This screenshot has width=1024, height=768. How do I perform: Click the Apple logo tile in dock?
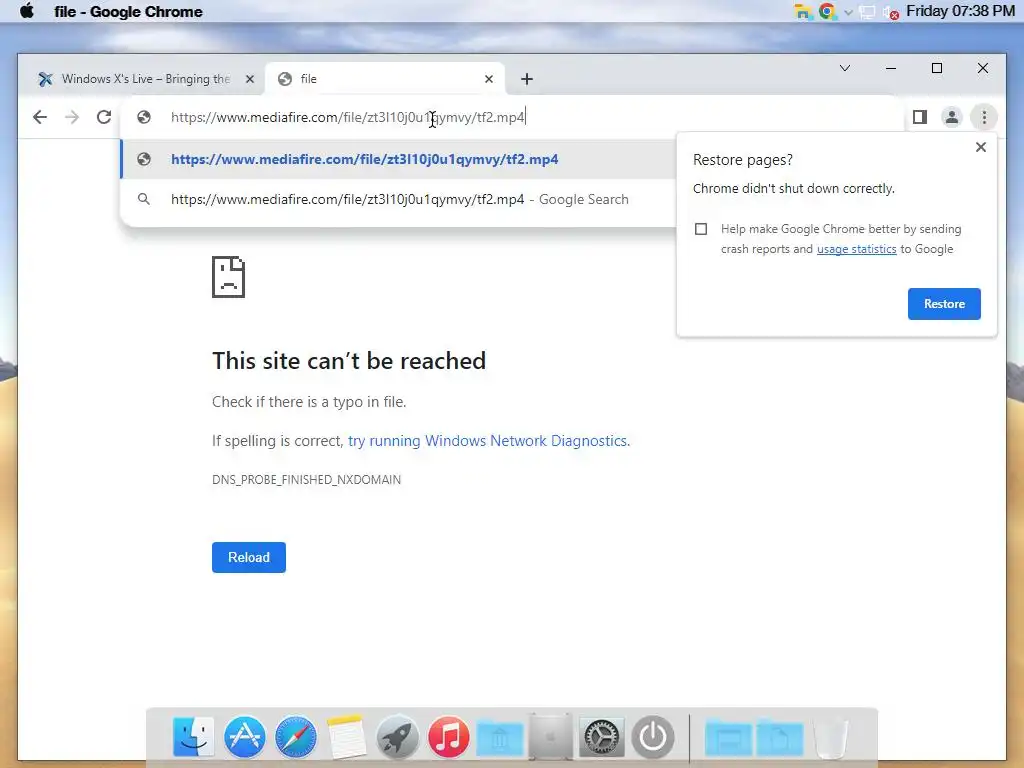click(x=550, y=737)
